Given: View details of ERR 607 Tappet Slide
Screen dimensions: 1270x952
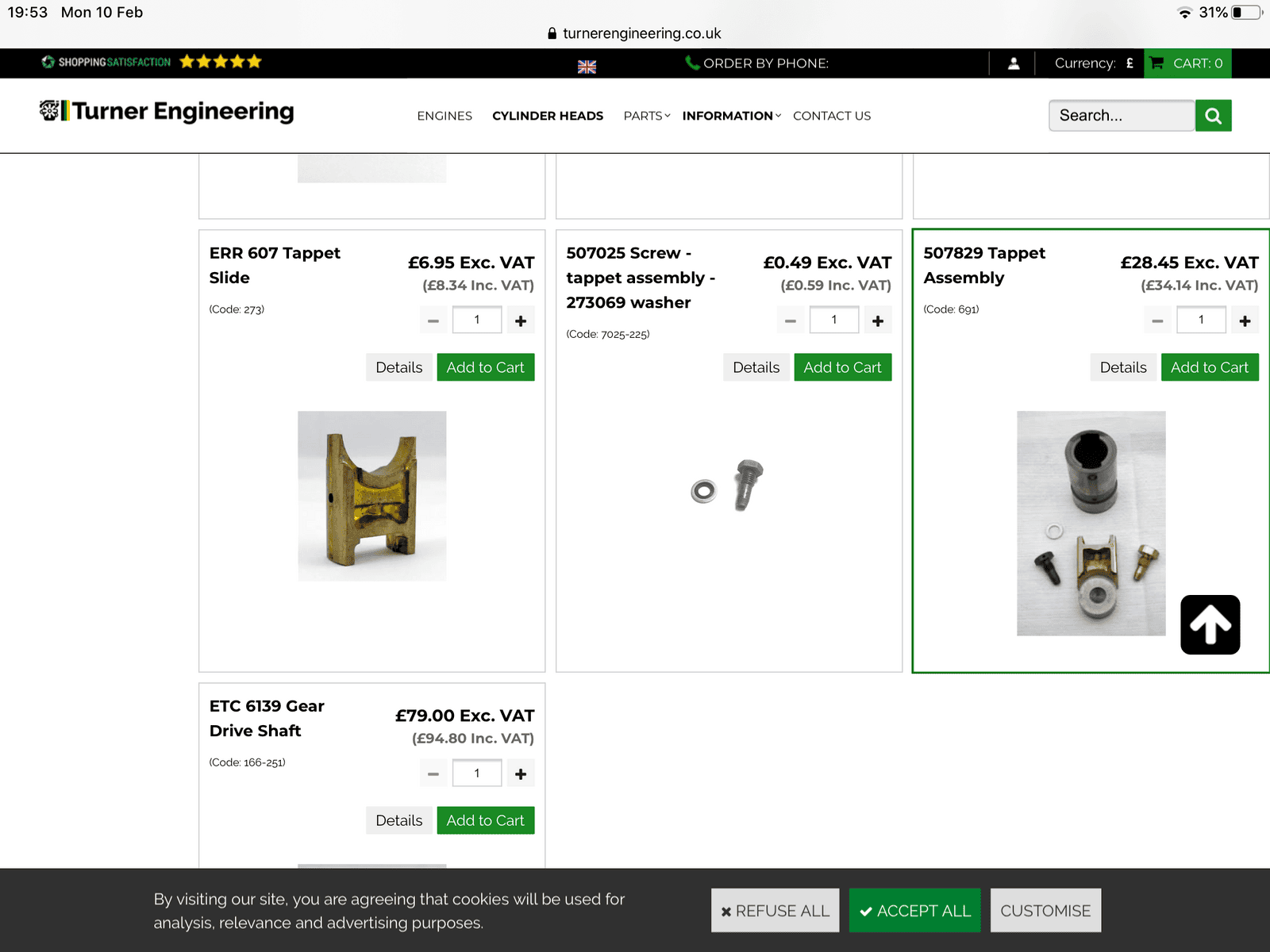Looking at the screenshot, I should [399, 367].
